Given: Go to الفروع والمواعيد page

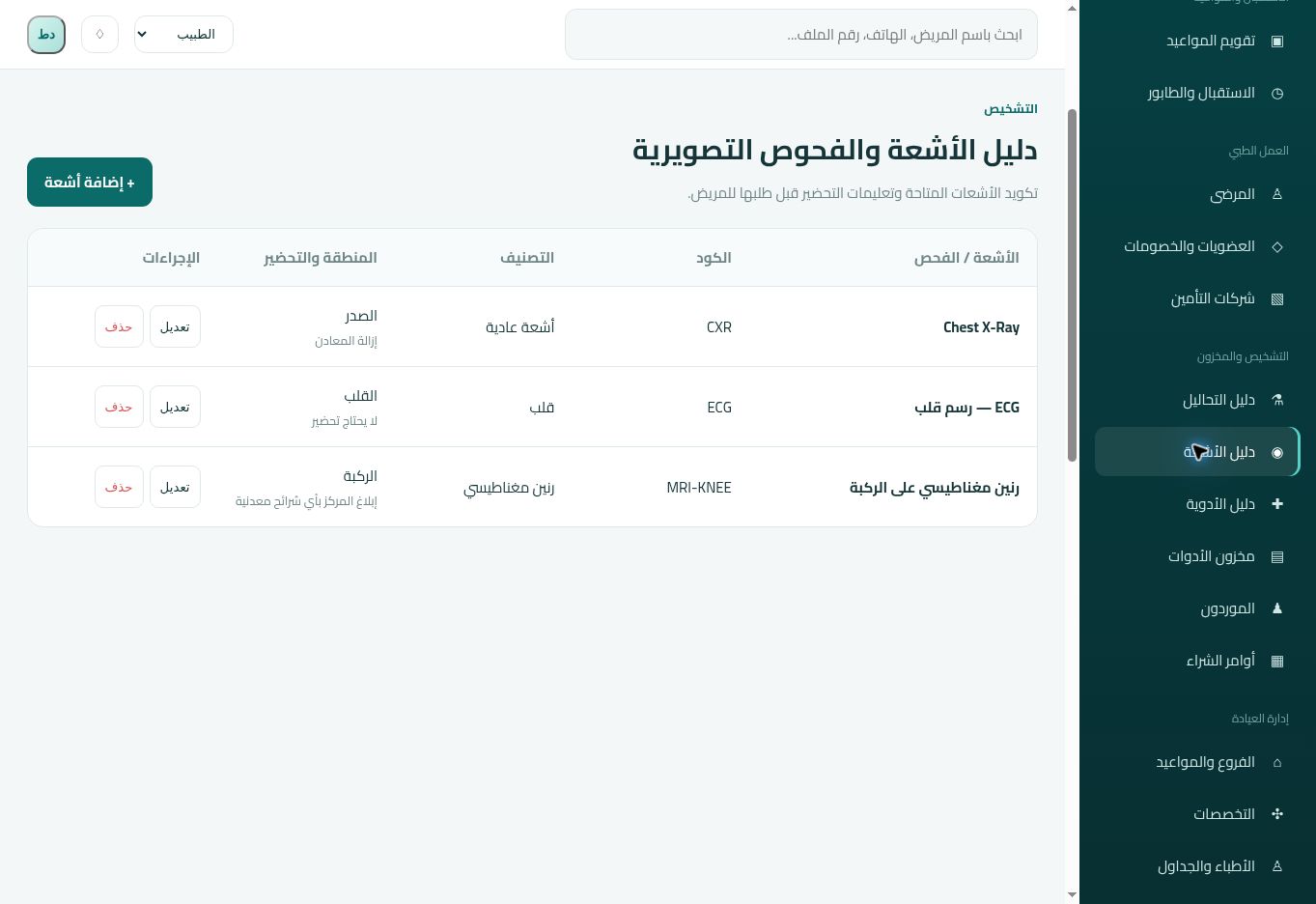Looking at the screenshot, I should click(x=1197, y=762).
